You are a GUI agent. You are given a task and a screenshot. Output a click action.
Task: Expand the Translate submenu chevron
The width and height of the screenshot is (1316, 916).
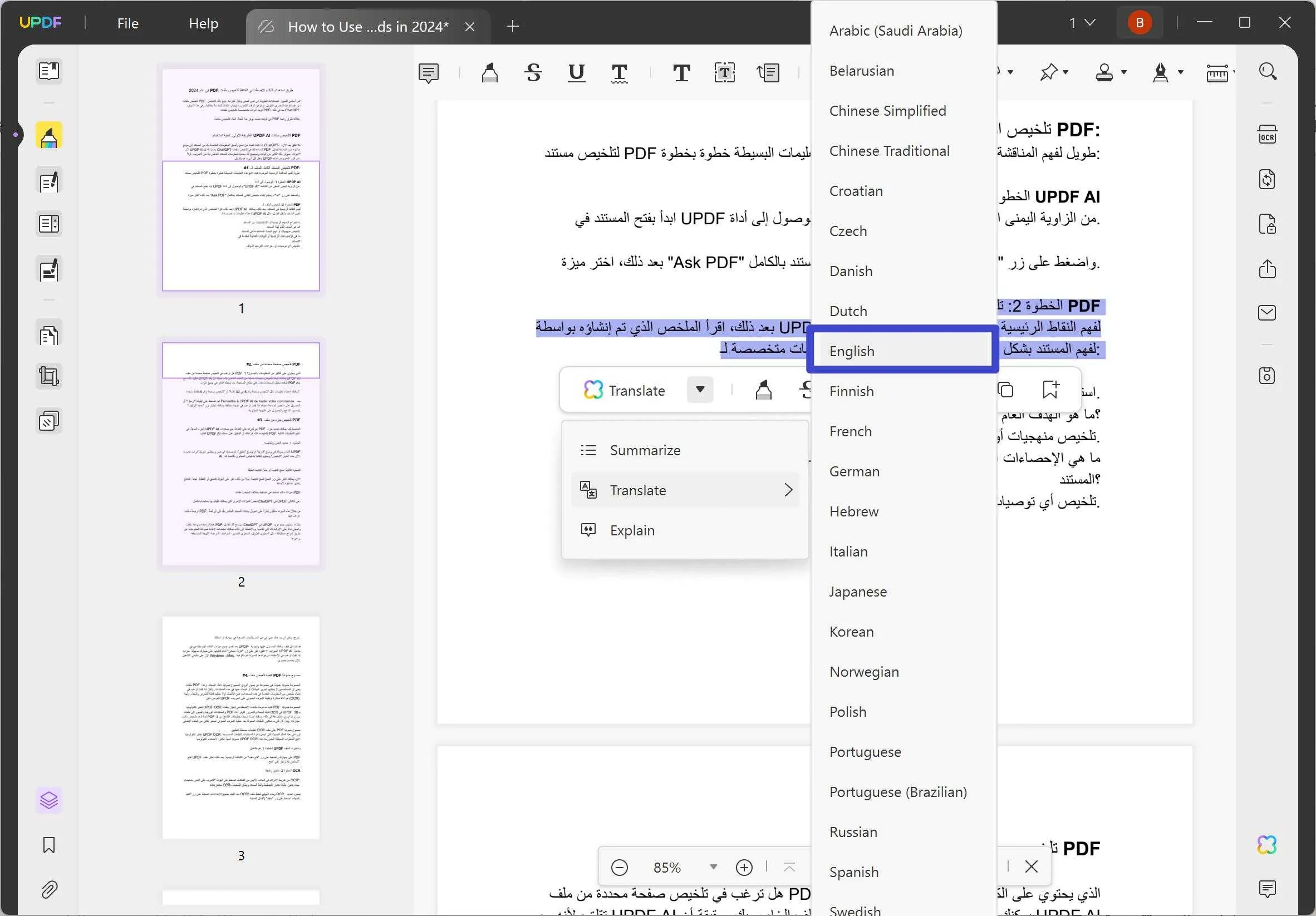click(x=789, y=490)
